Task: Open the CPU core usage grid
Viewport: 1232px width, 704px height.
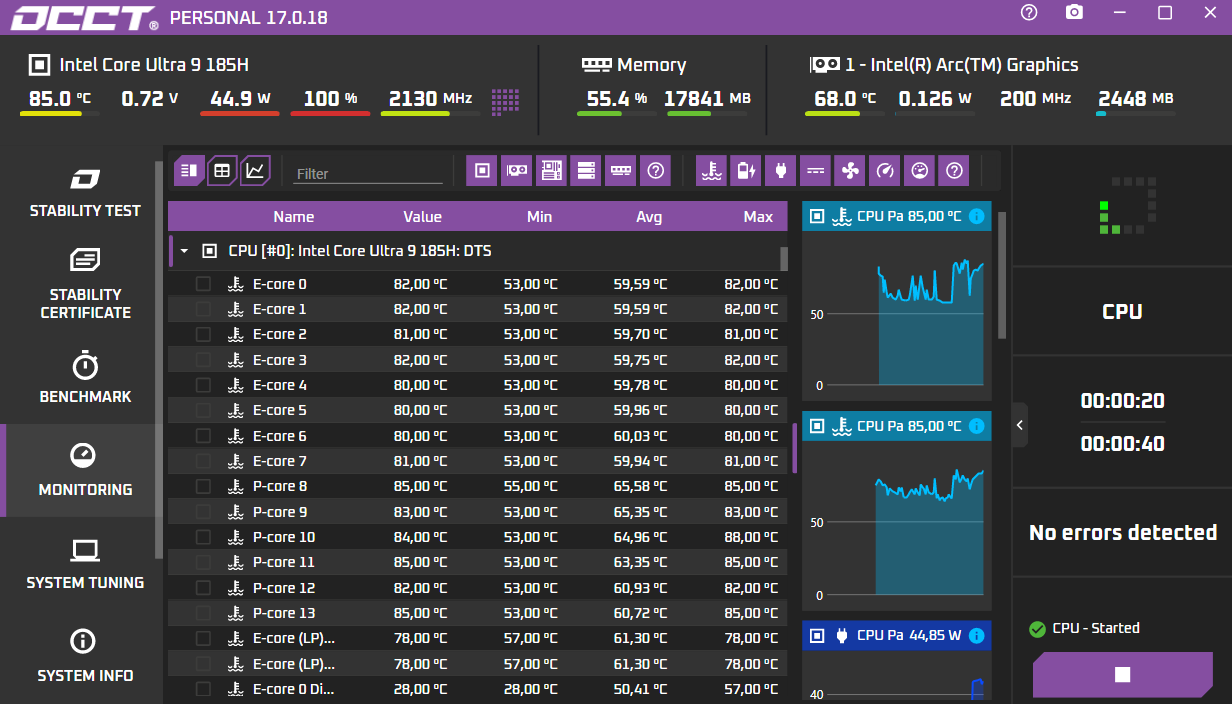Action: [506, 100]
